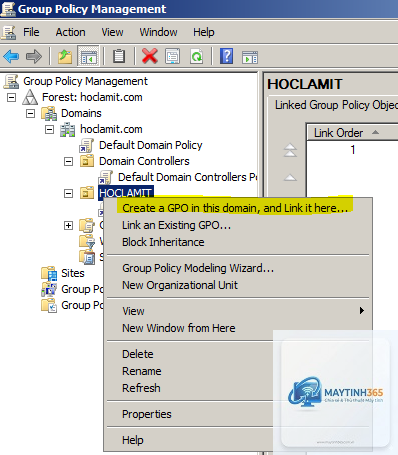398x455 pixels.
Task: Choose New Organizational Unit
Action: pos(238,285)
